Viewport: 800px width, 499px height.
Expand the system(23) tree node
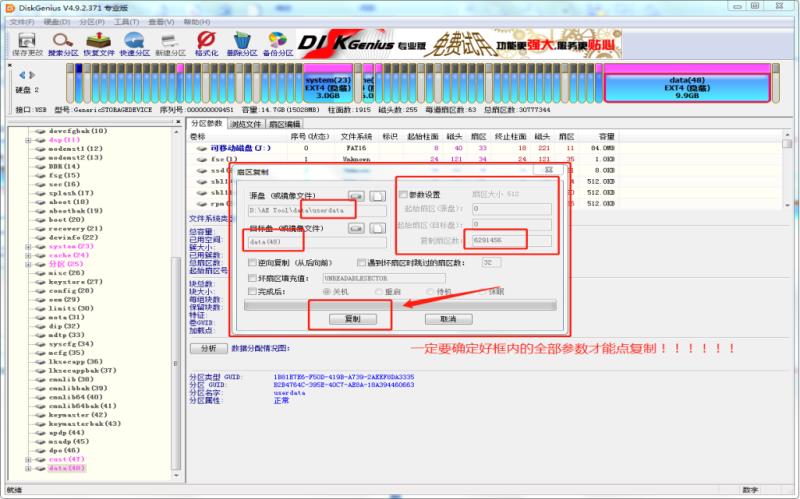tap(28, 246)
